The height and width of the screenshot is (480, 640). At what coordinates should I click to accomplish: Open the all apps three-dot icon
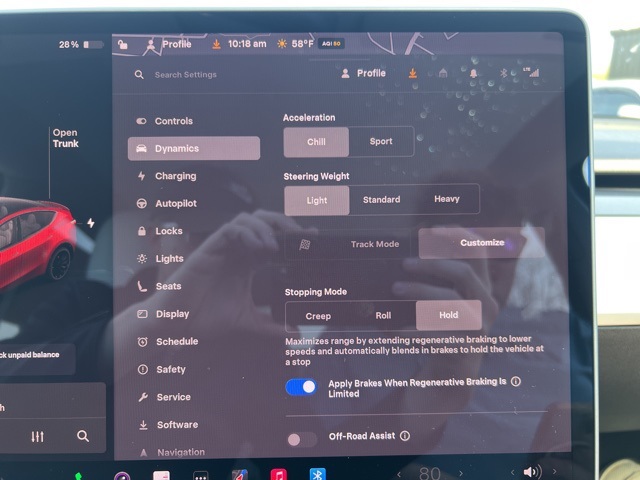pyautogui.click(x=200, y=475)
